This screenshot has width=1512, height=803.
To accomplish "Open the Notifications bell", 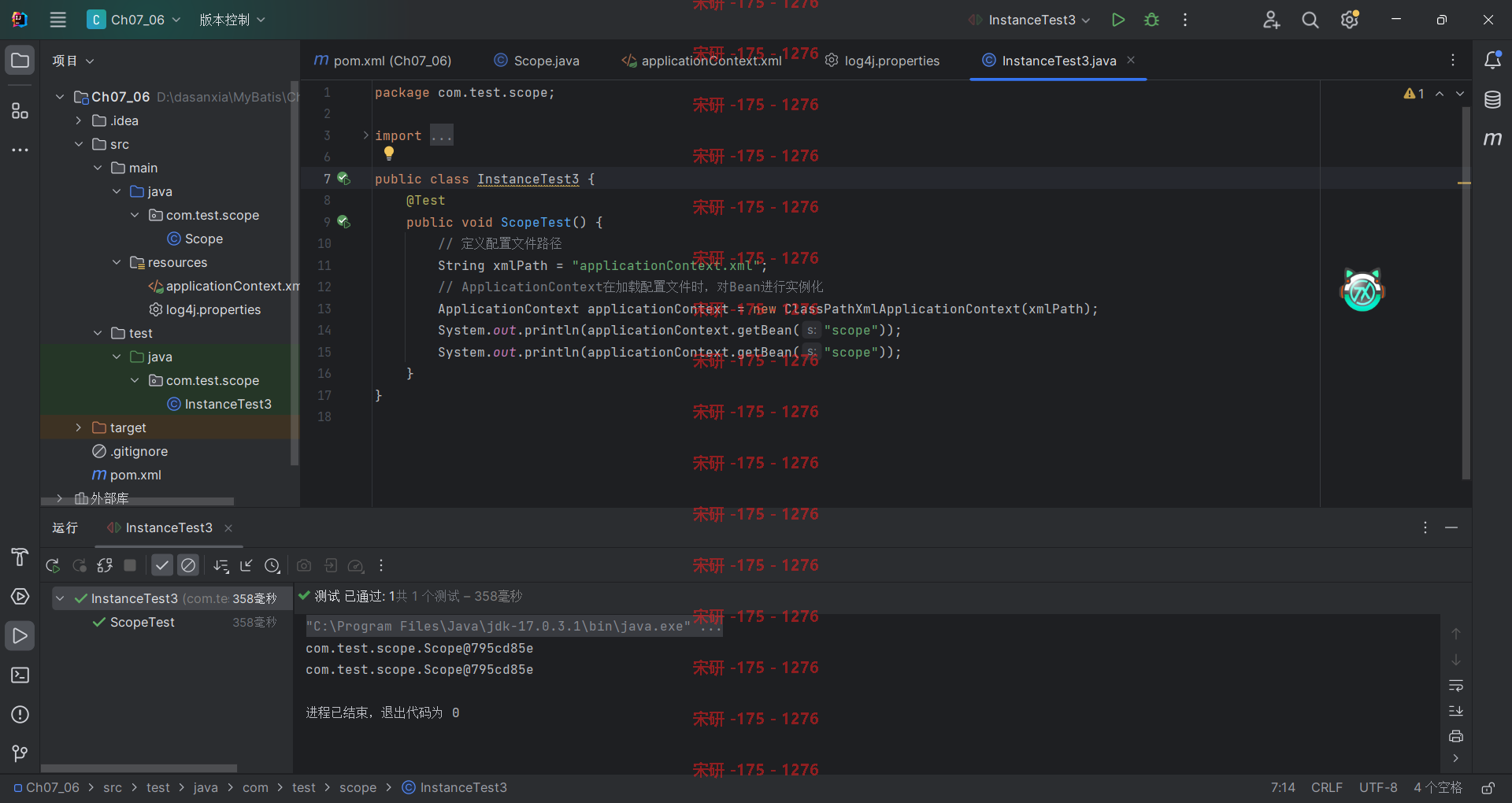I will (1492, 61).
